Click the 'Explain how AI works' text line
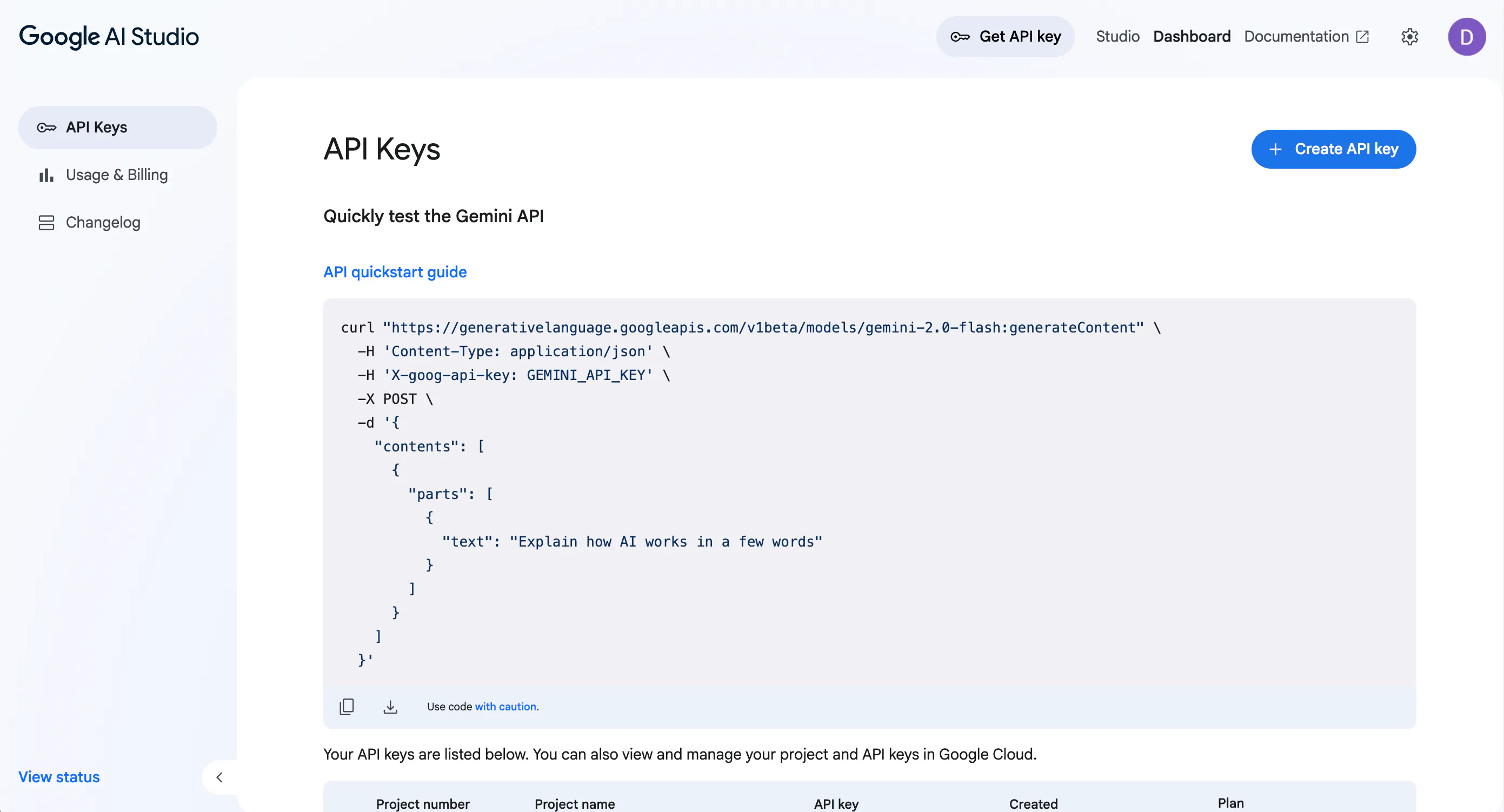This screenshot has width=1504, height=812. (x=633, y=542)
